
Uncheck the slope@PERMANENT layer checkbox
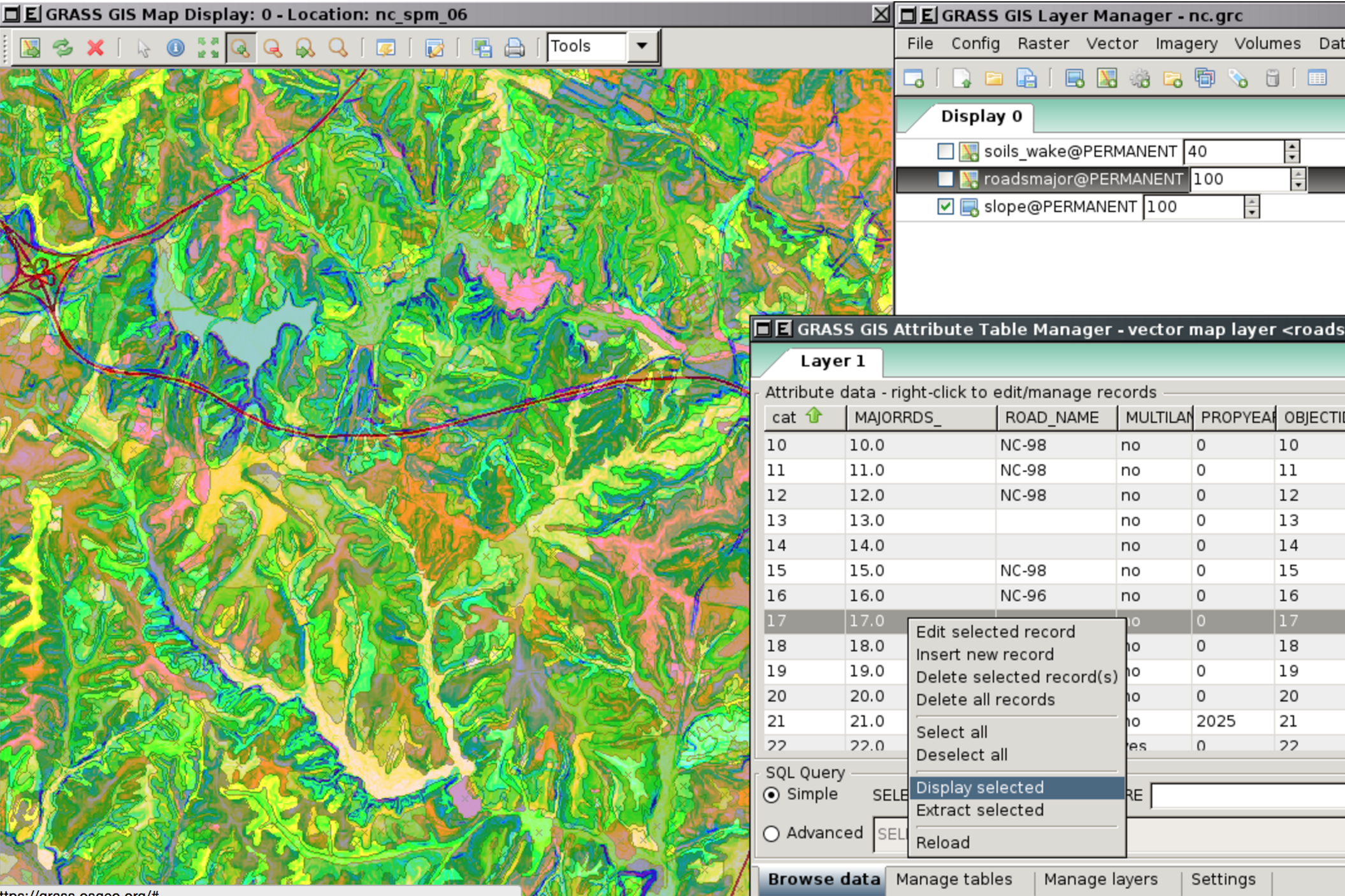click(x=946, y=206)
